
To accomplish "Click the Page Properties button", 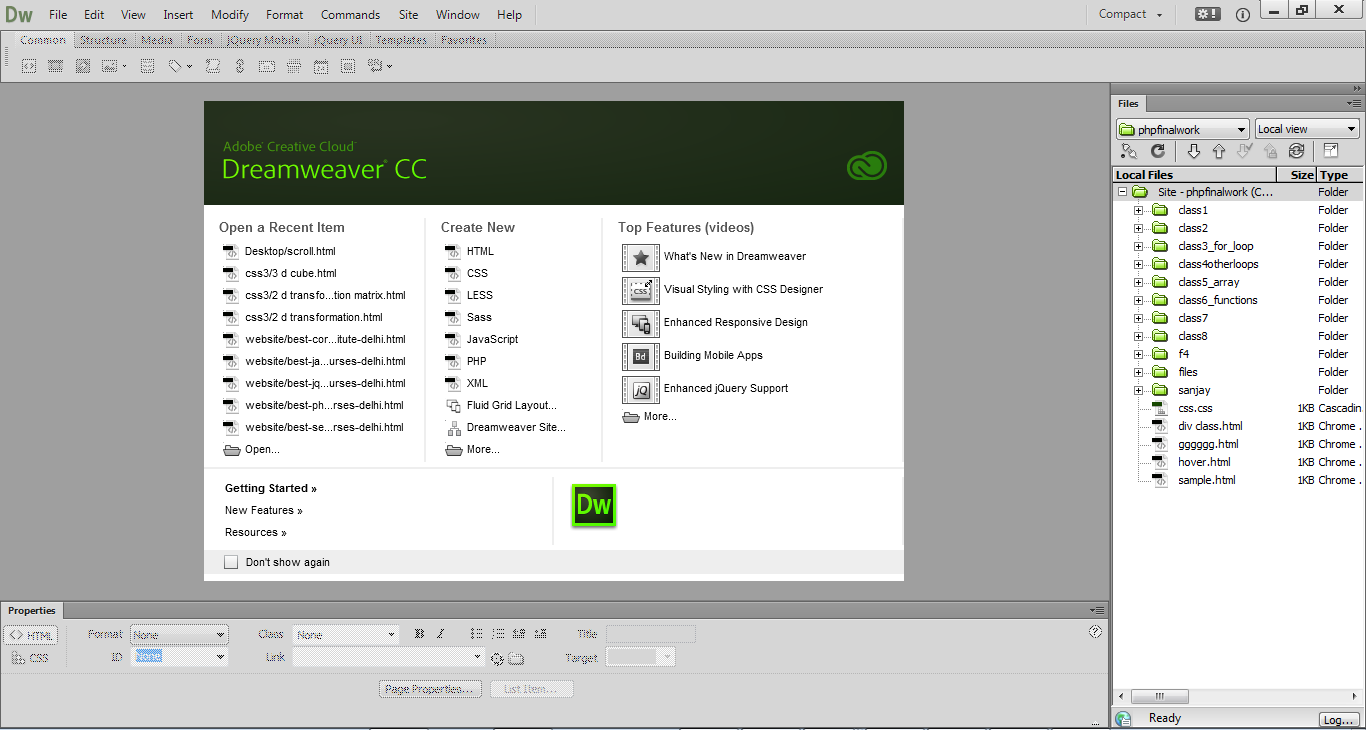I will click(x=431, y=689).
